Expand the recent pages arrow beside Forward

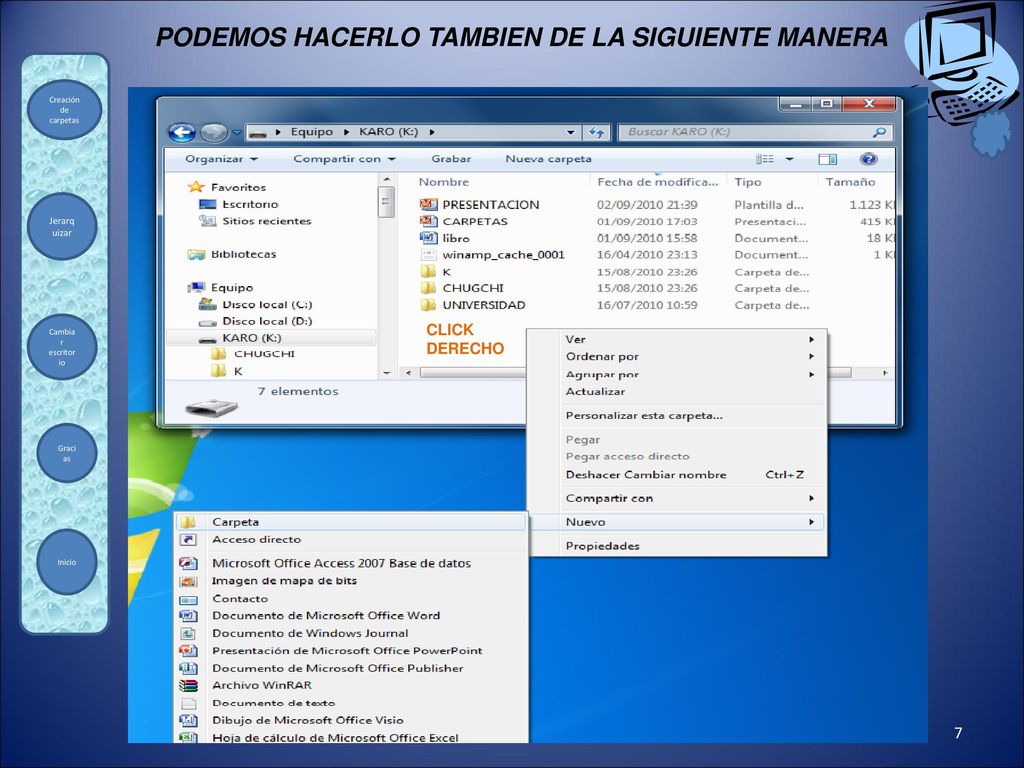point(236,133)
